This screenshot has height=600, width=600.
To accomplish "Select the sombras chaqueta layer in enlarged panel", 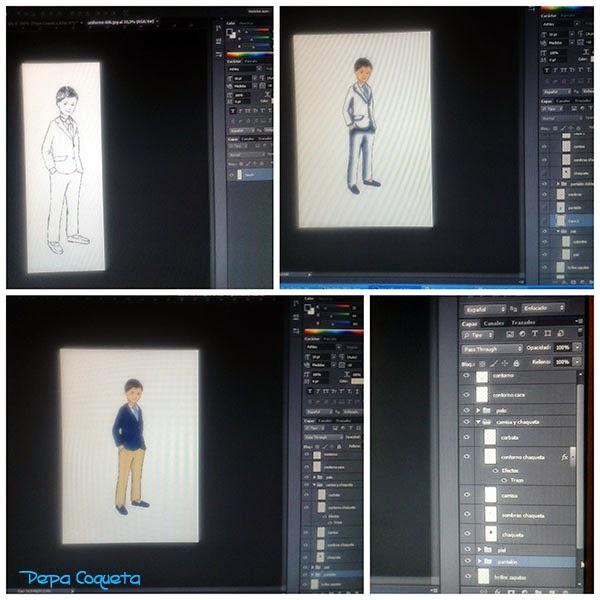I will (520, 514).
